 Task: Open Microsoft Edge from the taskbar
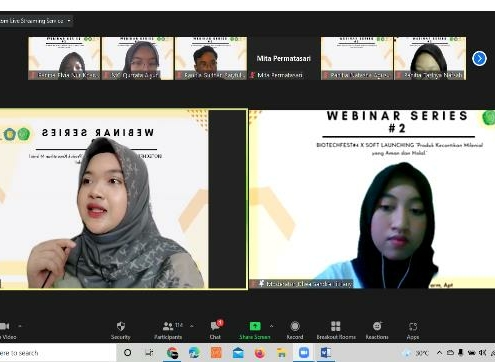point(194,353)
